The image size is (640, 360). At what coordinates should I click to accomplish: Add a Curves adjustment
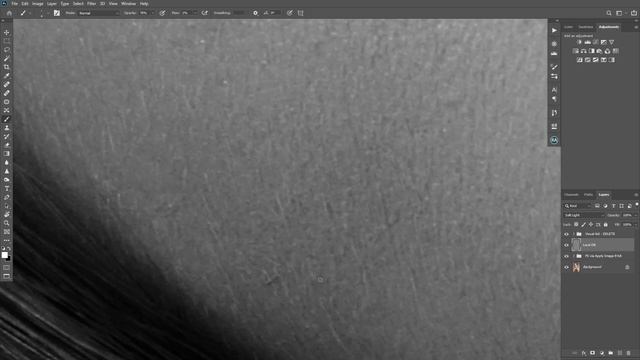(596, 42)
